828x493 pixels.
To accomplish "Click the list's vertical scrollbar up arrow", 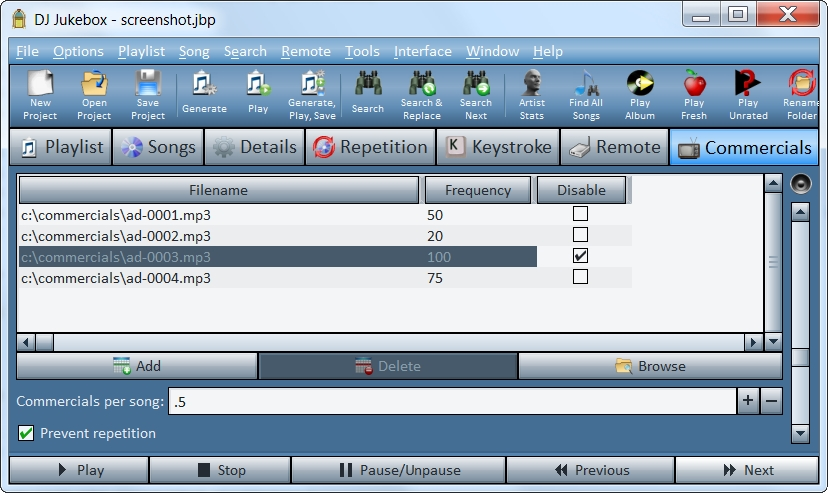I will coord(773,184).
